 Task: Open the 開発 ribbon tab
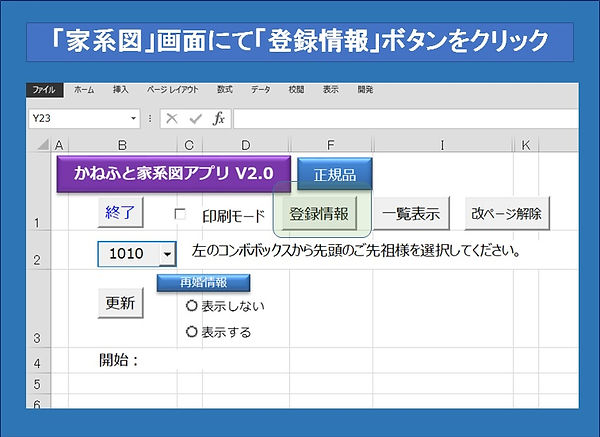(x=365, y=90)
